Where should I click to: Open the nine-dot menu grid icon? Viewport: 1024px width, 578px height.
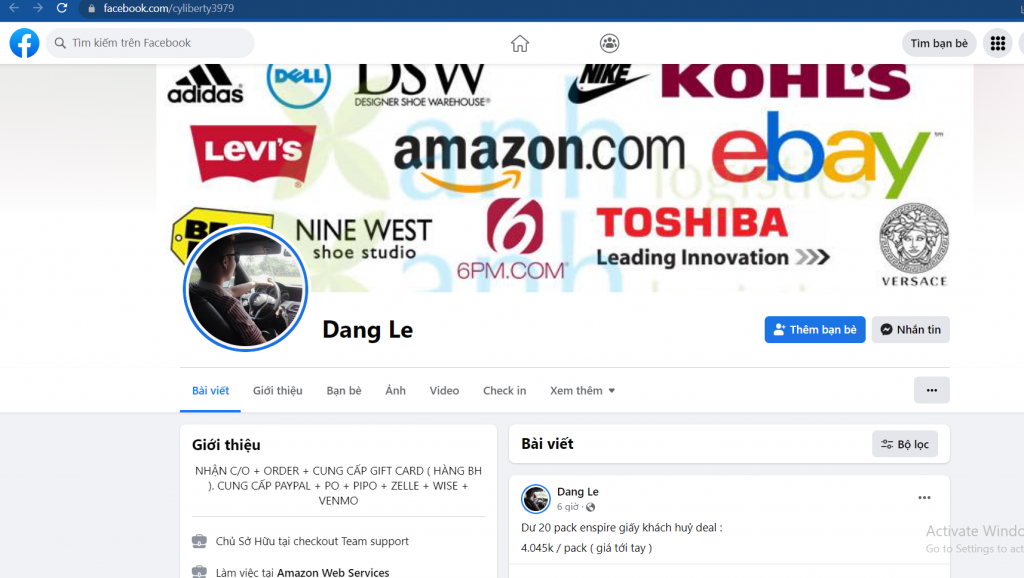(997, 43)
